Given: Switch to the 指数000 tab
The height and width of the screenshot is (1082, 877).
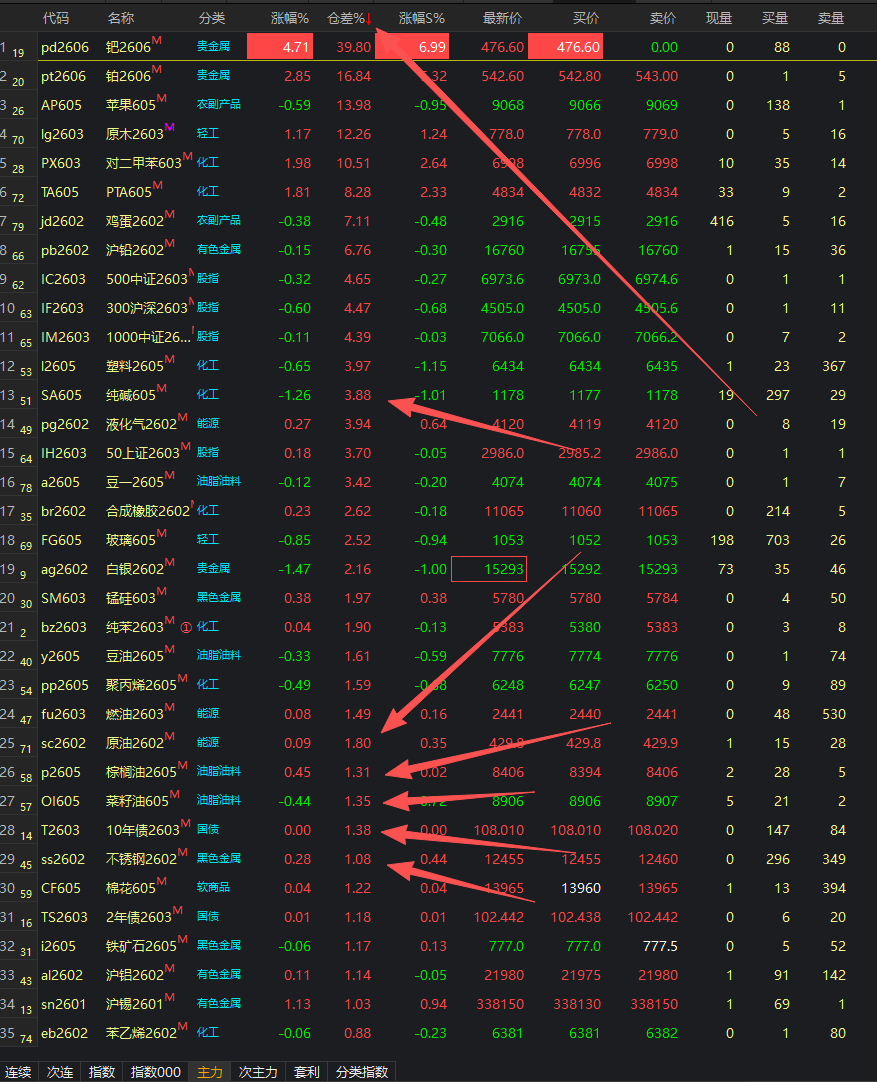Looking at the screenshot, I should [x=155, y=1072].
